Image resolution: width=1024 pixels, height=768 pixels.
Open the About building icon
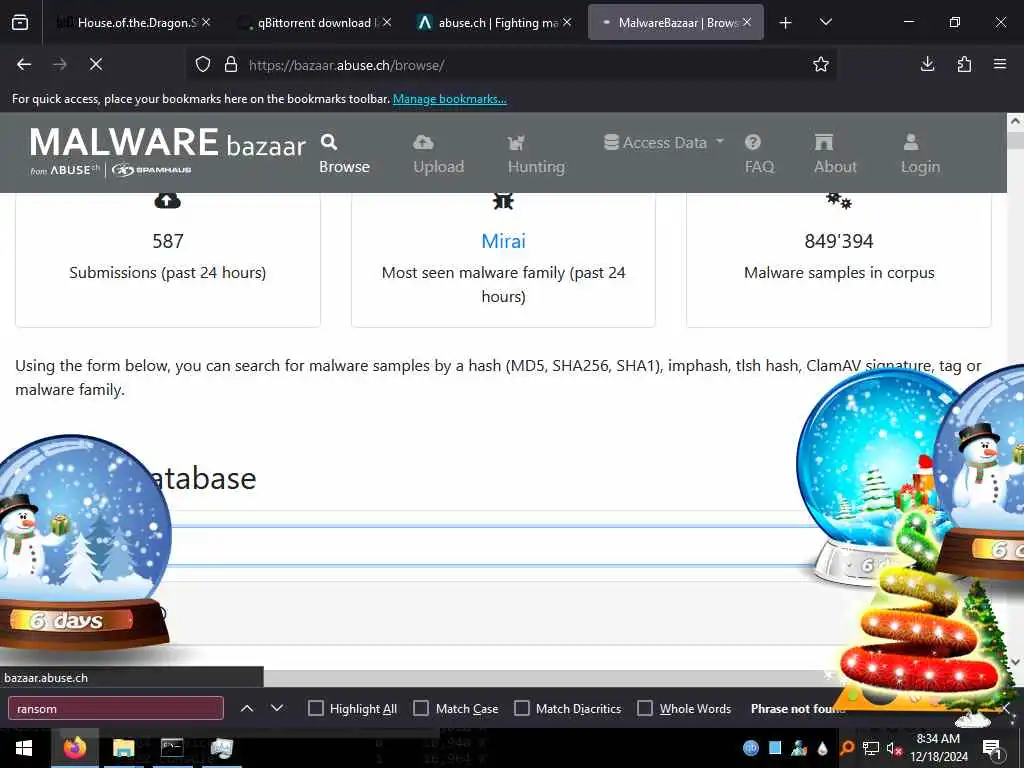pyautogui.click(x=824, y=142)
